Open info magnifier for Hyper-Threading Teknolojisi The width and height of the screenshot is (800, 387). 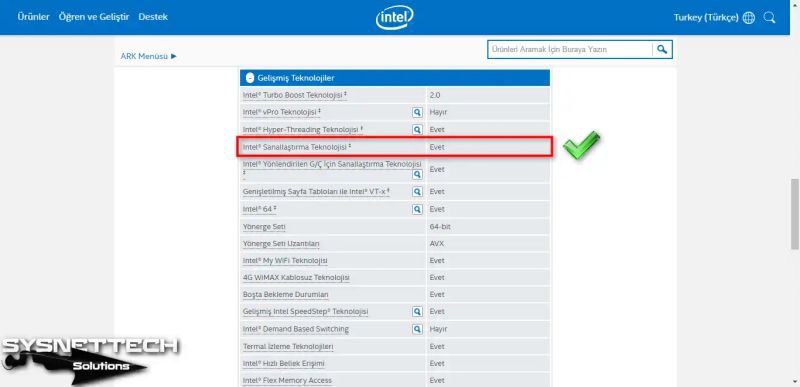pyautogui.click(x=417, y=130)
